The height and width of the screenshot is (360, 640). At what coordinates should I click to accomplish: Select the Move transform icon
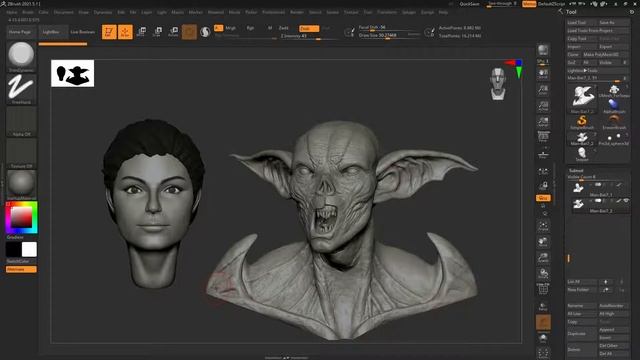coord(142,32)
